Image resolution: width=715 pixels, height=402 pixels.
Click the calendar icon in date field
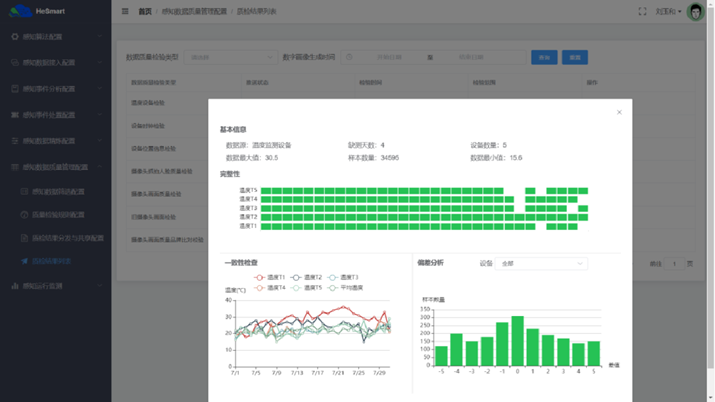350,58
